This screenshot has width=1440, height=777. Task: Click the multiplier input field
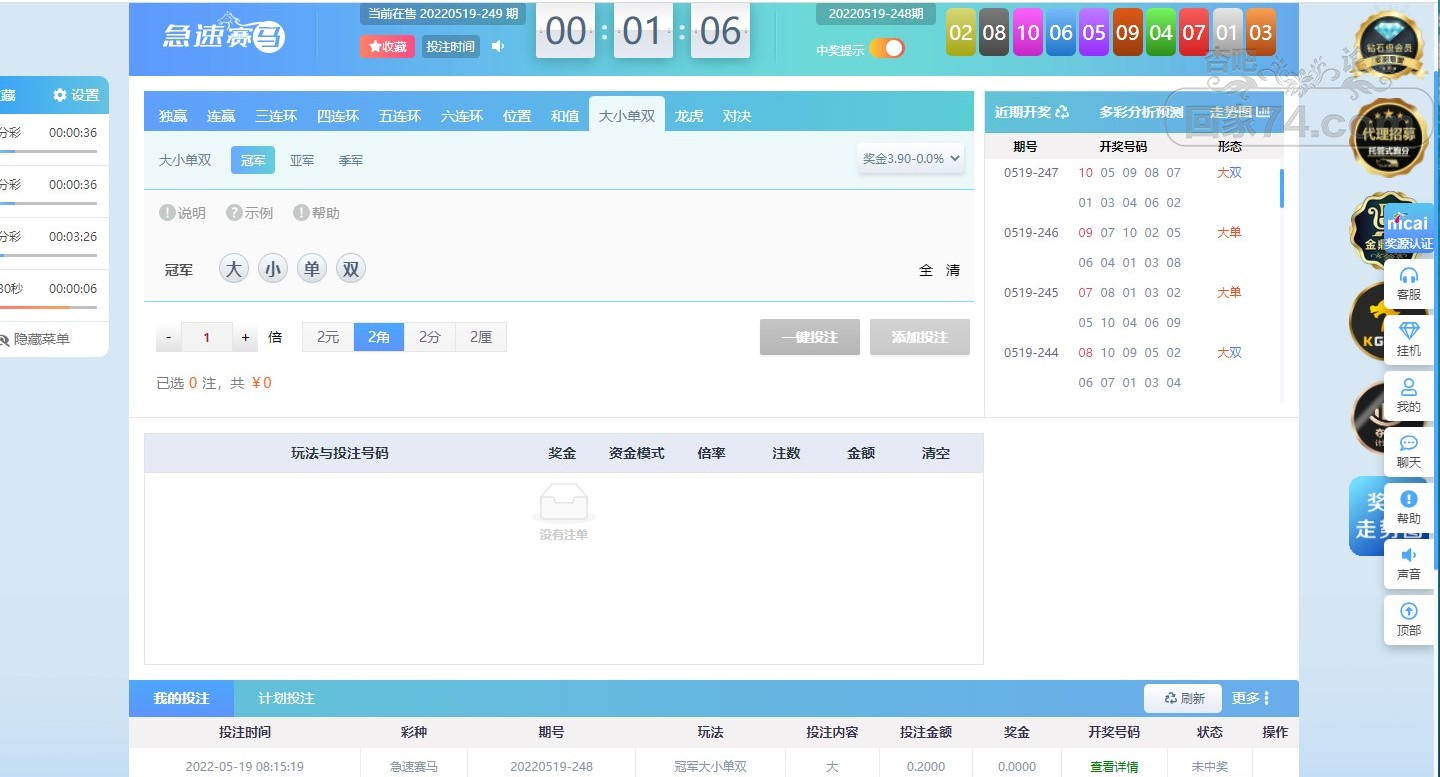[x=207, y=337]
